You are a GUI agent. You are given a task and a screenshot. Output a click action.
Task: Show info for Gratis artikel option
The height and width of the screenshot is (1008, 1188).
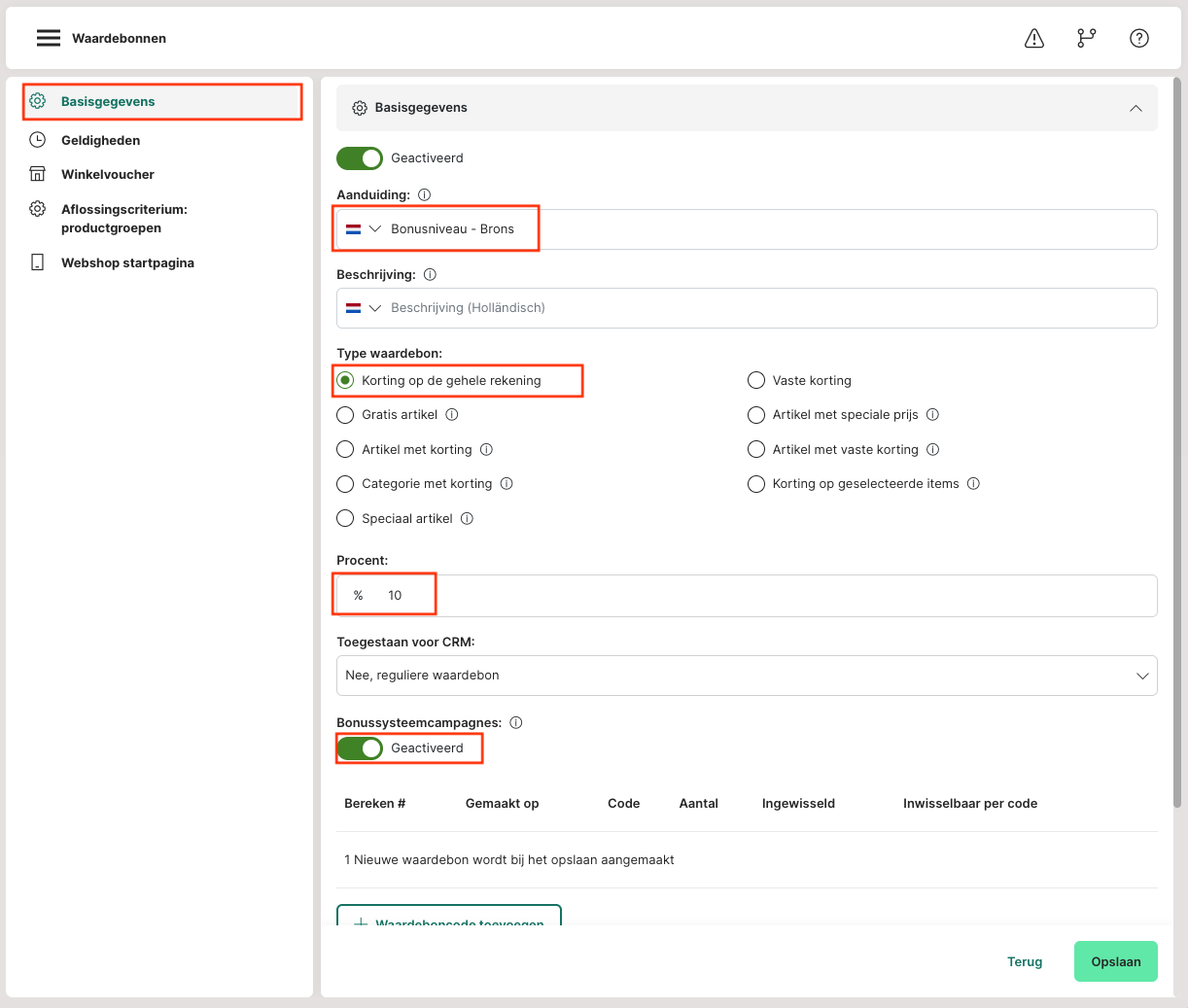(452, 415)
